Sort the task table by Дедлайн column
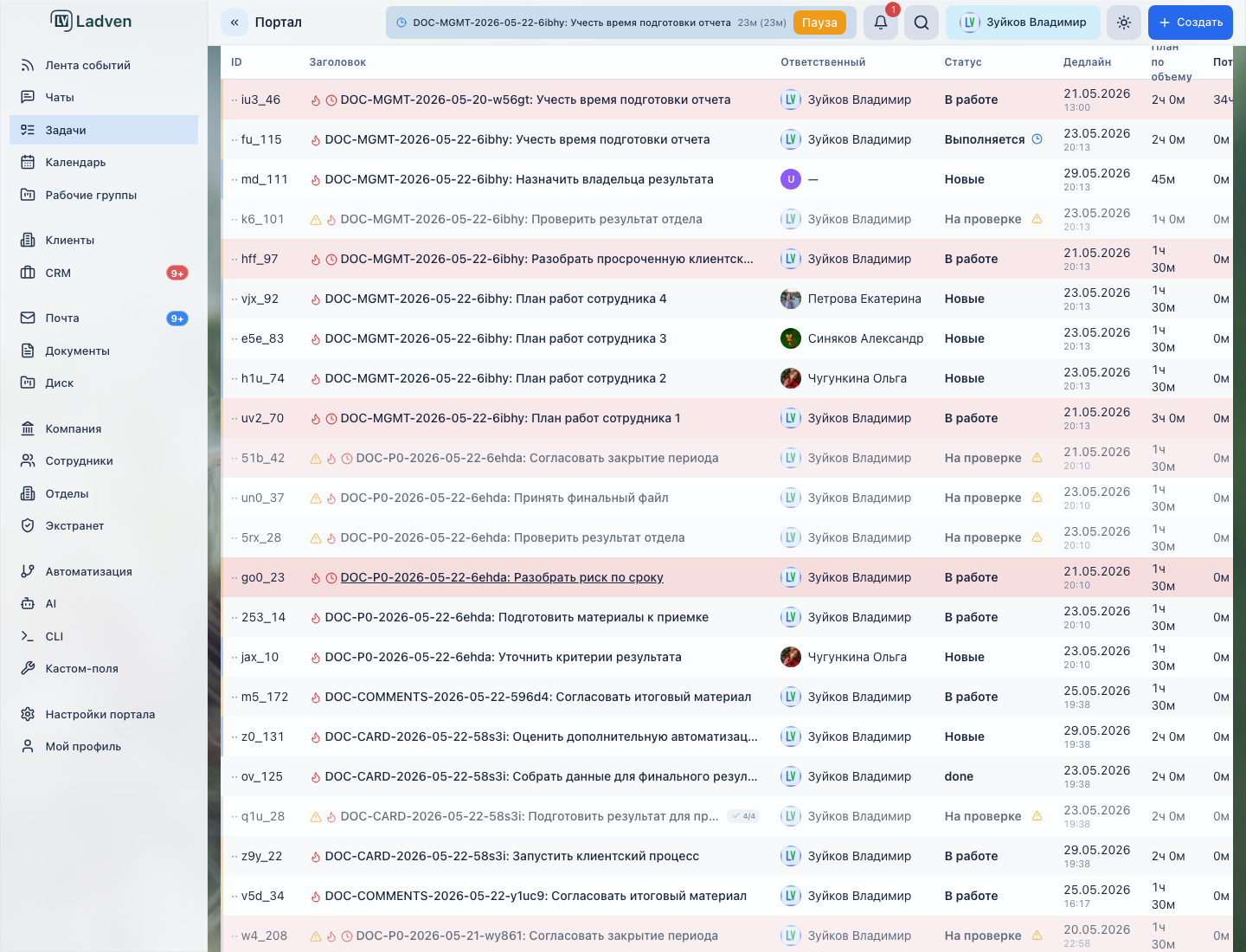 click(1087, 62)
